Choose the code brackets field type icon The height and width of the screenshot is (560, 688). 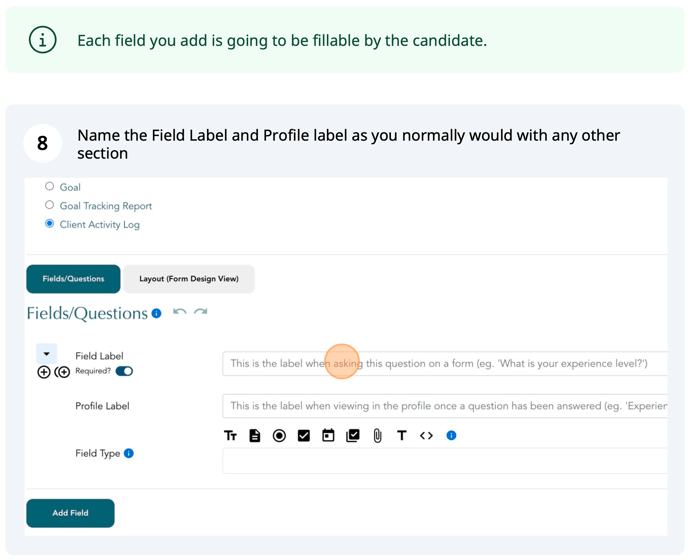426,435
